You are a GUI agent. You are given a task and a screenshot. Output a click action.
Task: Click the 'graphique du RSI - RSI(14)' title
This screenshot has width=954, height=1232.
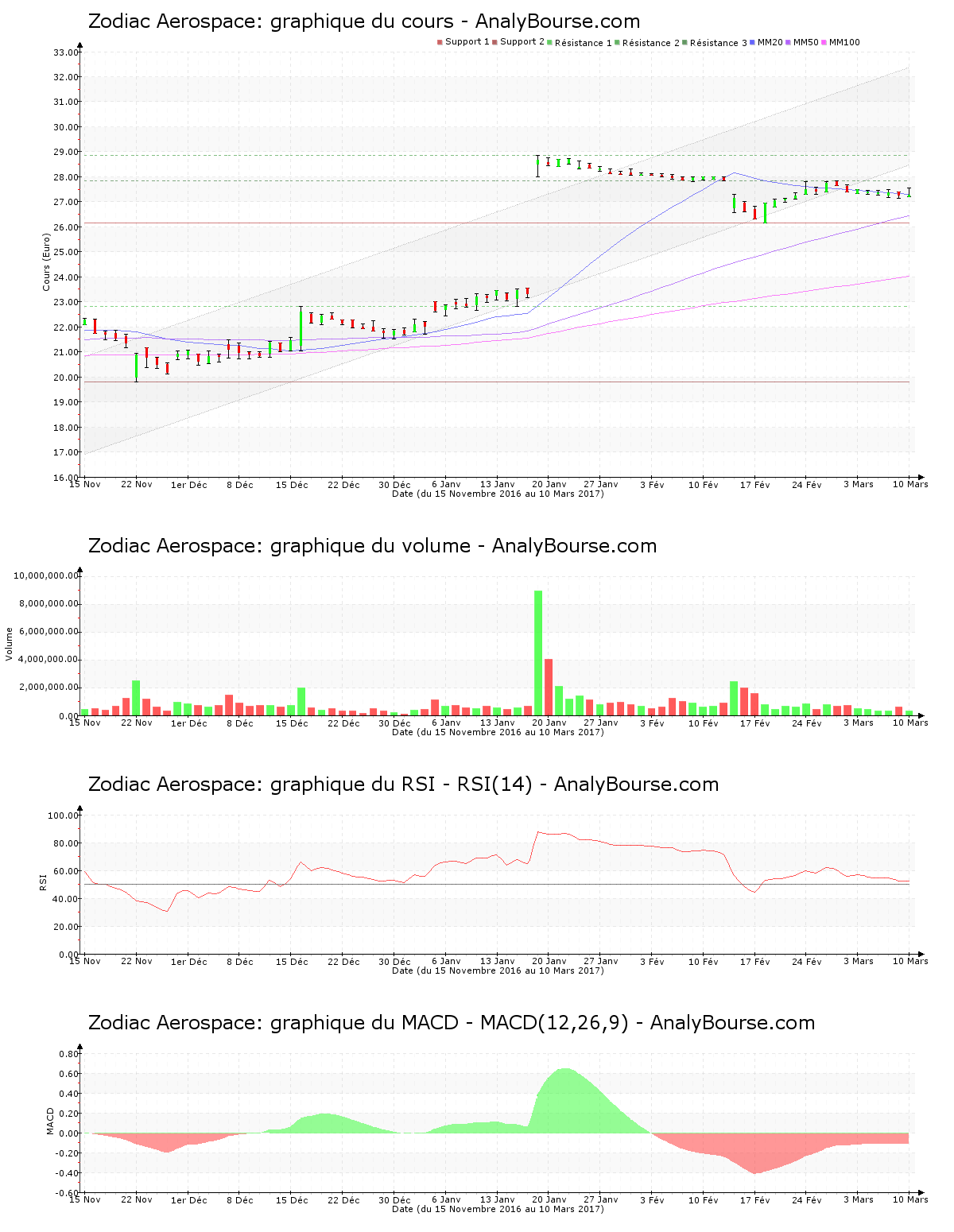[x=403, y=785]
